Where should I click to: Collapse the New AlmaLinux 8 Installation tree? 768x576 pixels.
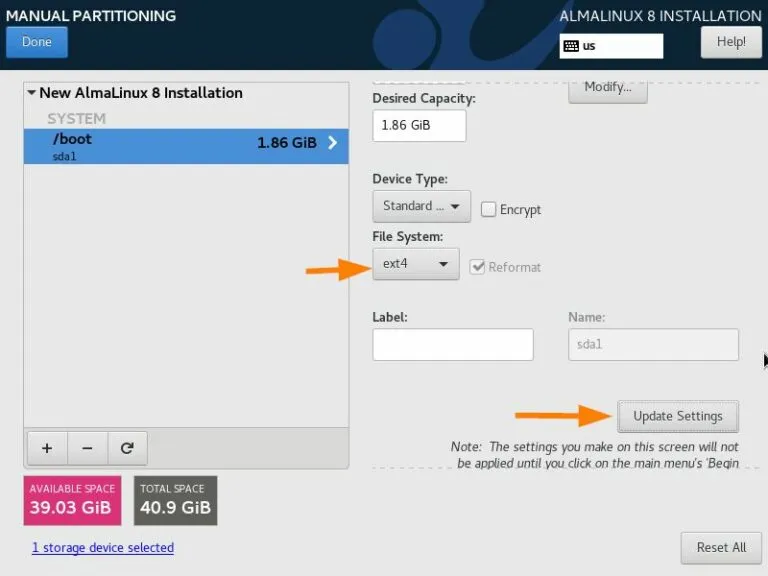coord(31,92)
